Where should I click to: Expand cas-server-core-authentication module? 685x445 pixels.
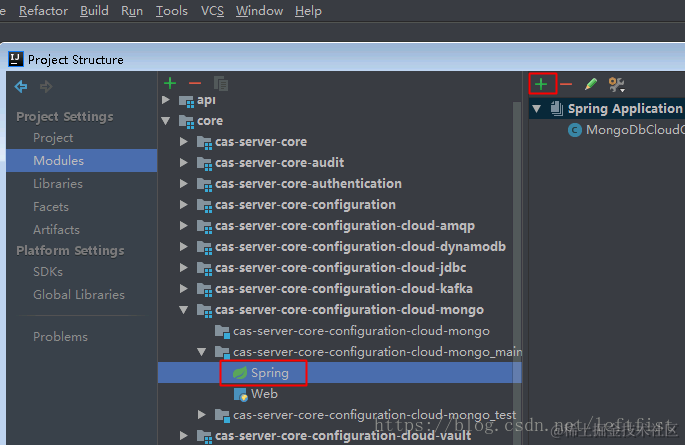(184, 184)
